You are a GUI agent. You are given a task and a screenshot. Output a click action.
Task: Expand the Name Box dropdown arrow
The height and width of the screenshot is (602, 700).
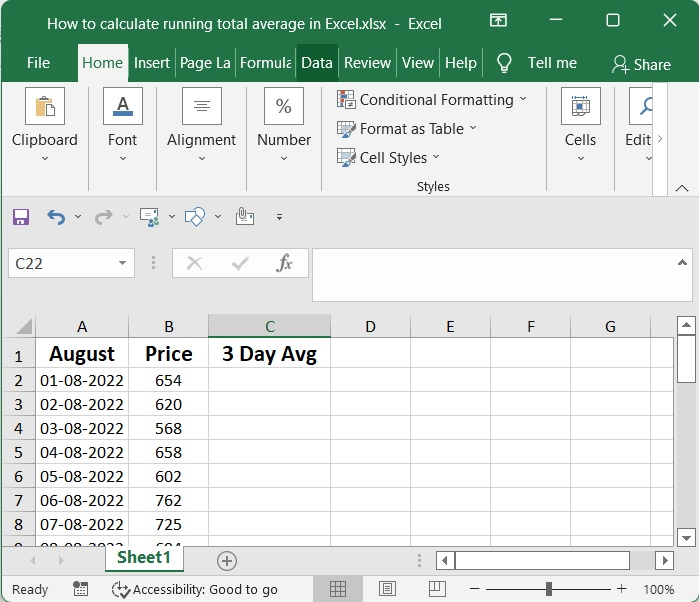tap(123, 263)
